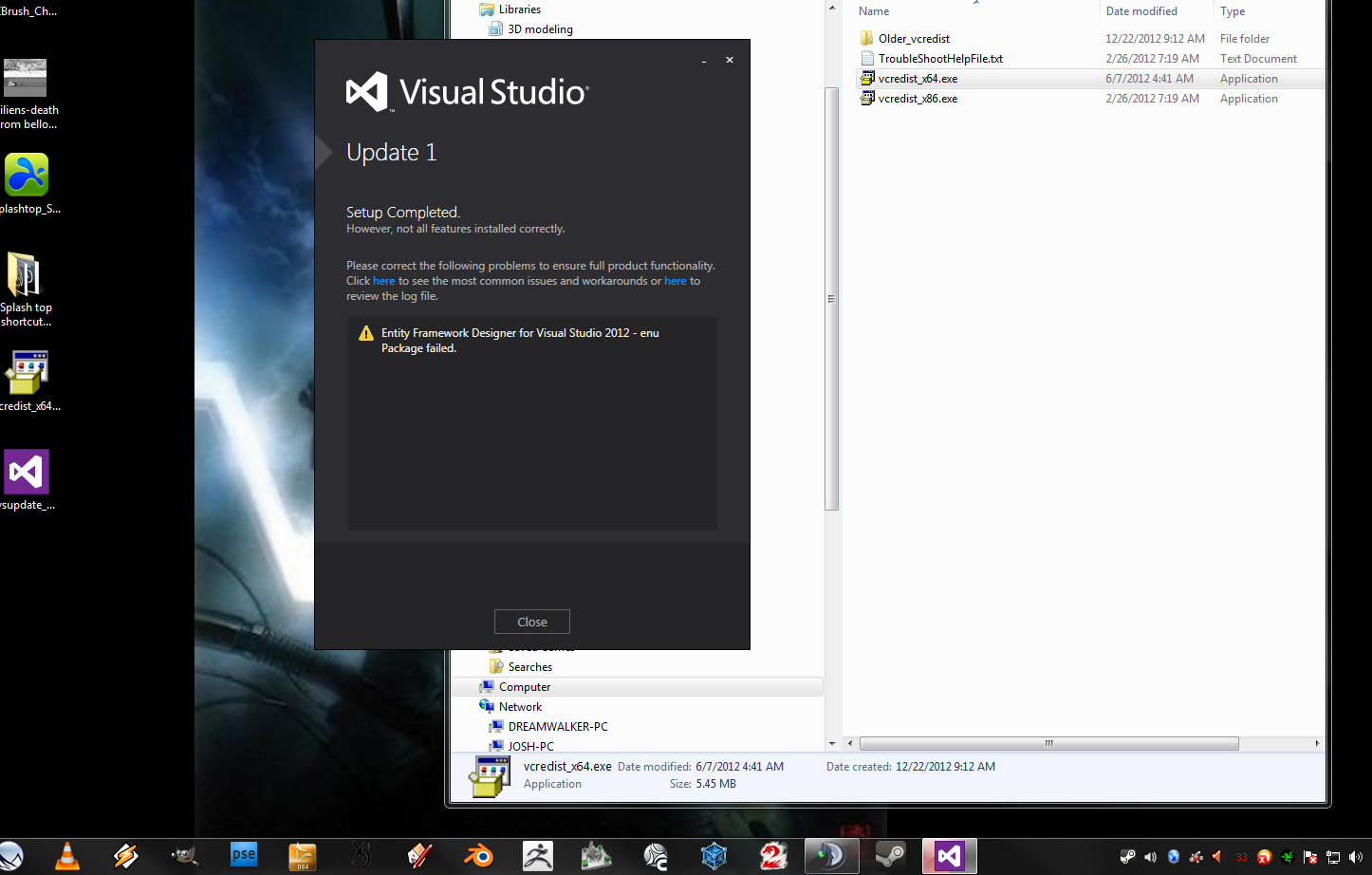
Task: Select Computer in the Explorer navigation pane
Action: 525,687
